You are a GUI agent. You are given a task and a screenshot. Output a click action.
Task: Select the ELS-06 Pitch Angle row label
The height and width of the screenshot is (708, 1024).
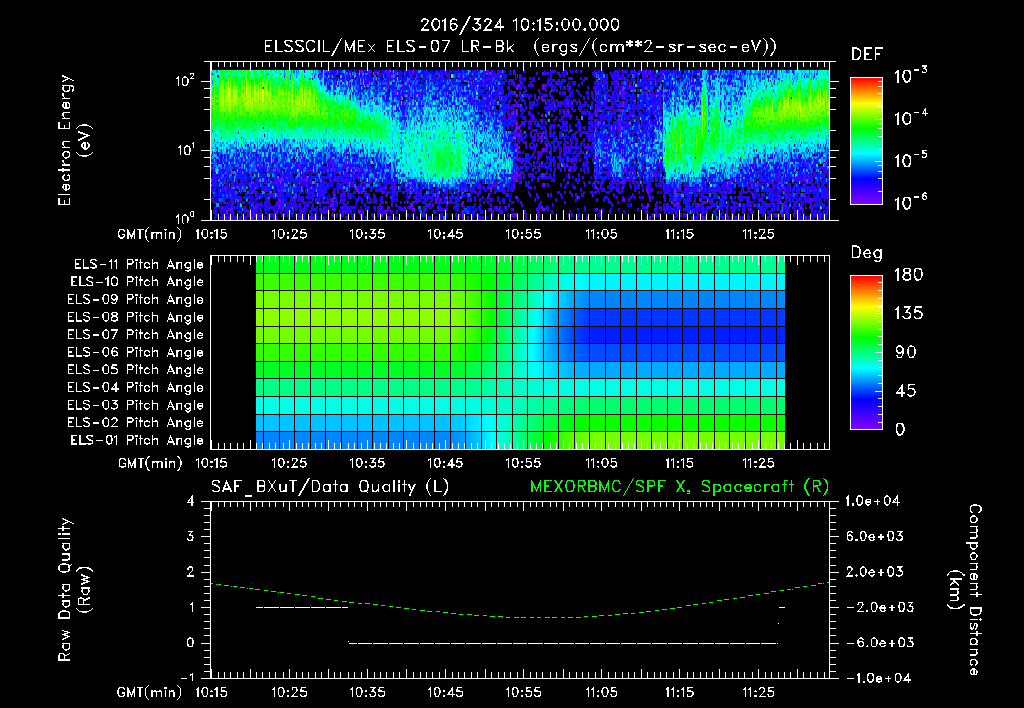click(x=136, y=352)
